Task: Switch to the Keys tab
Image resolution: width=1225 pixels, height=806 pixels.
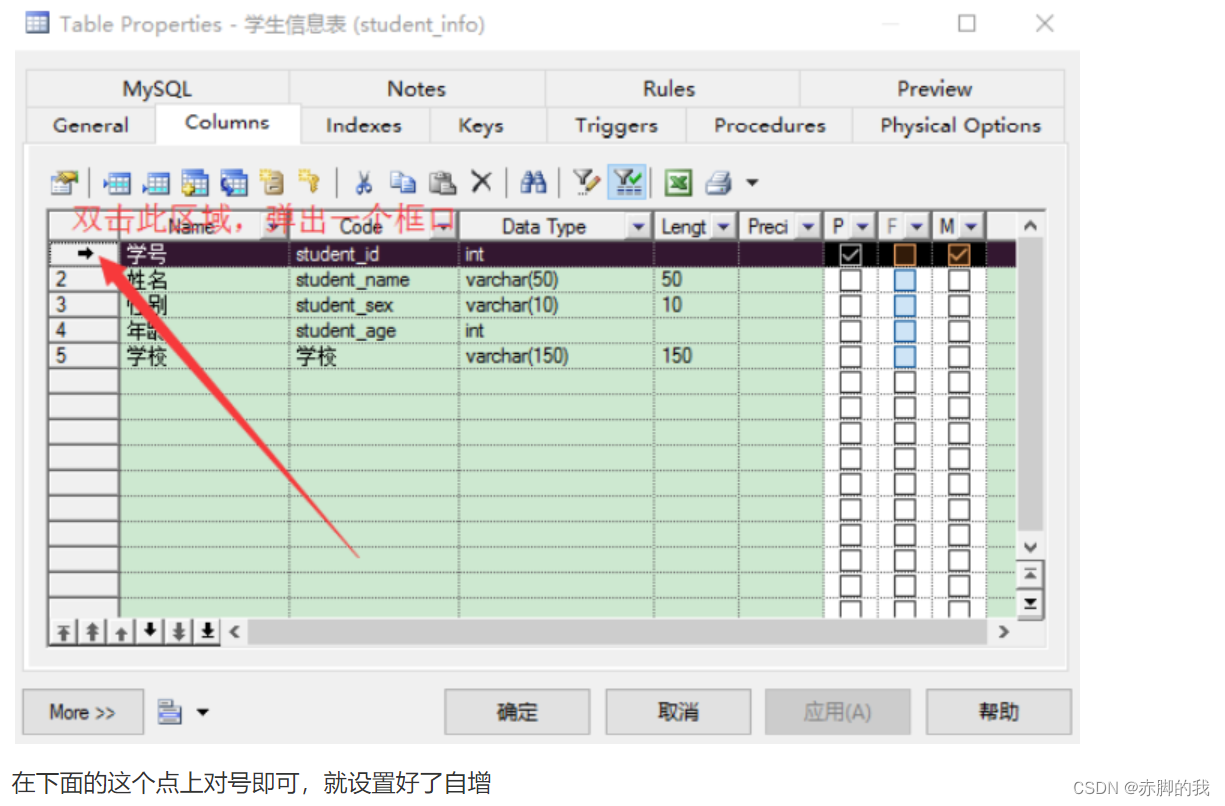Action: pos(481,126)
